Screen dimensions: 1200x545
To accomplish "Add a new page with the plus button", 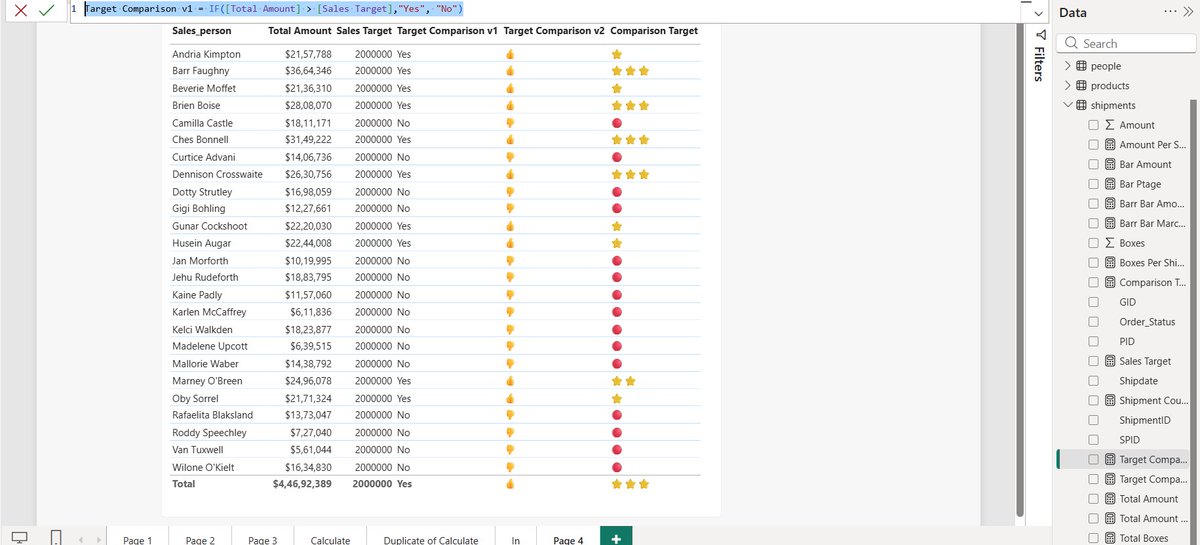I will 615,537.
